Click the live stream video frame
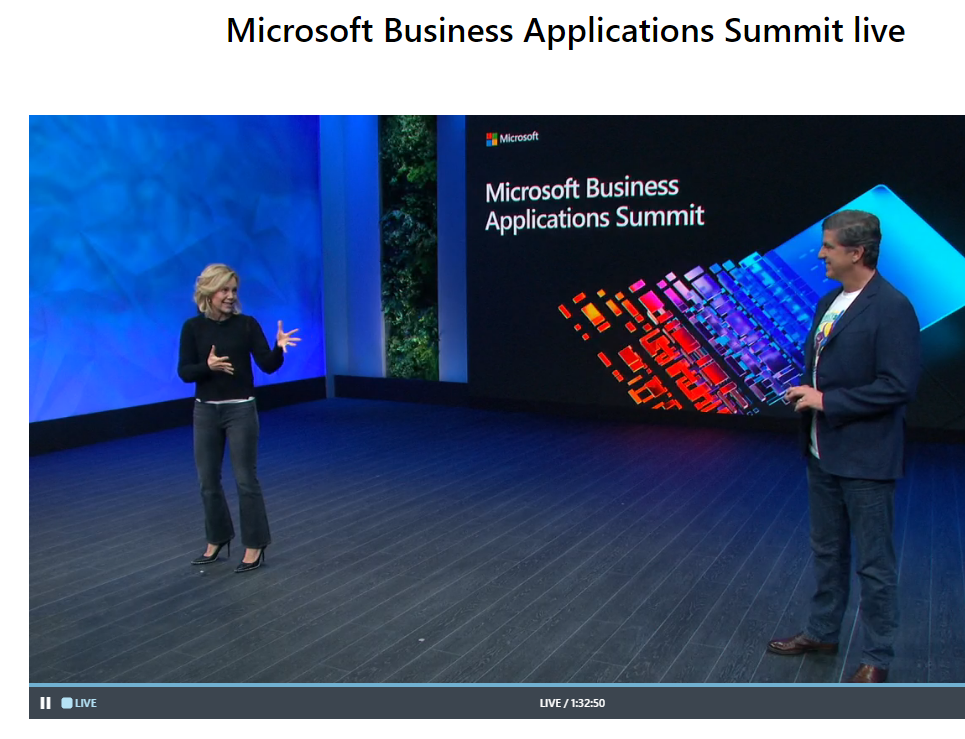 497,399
